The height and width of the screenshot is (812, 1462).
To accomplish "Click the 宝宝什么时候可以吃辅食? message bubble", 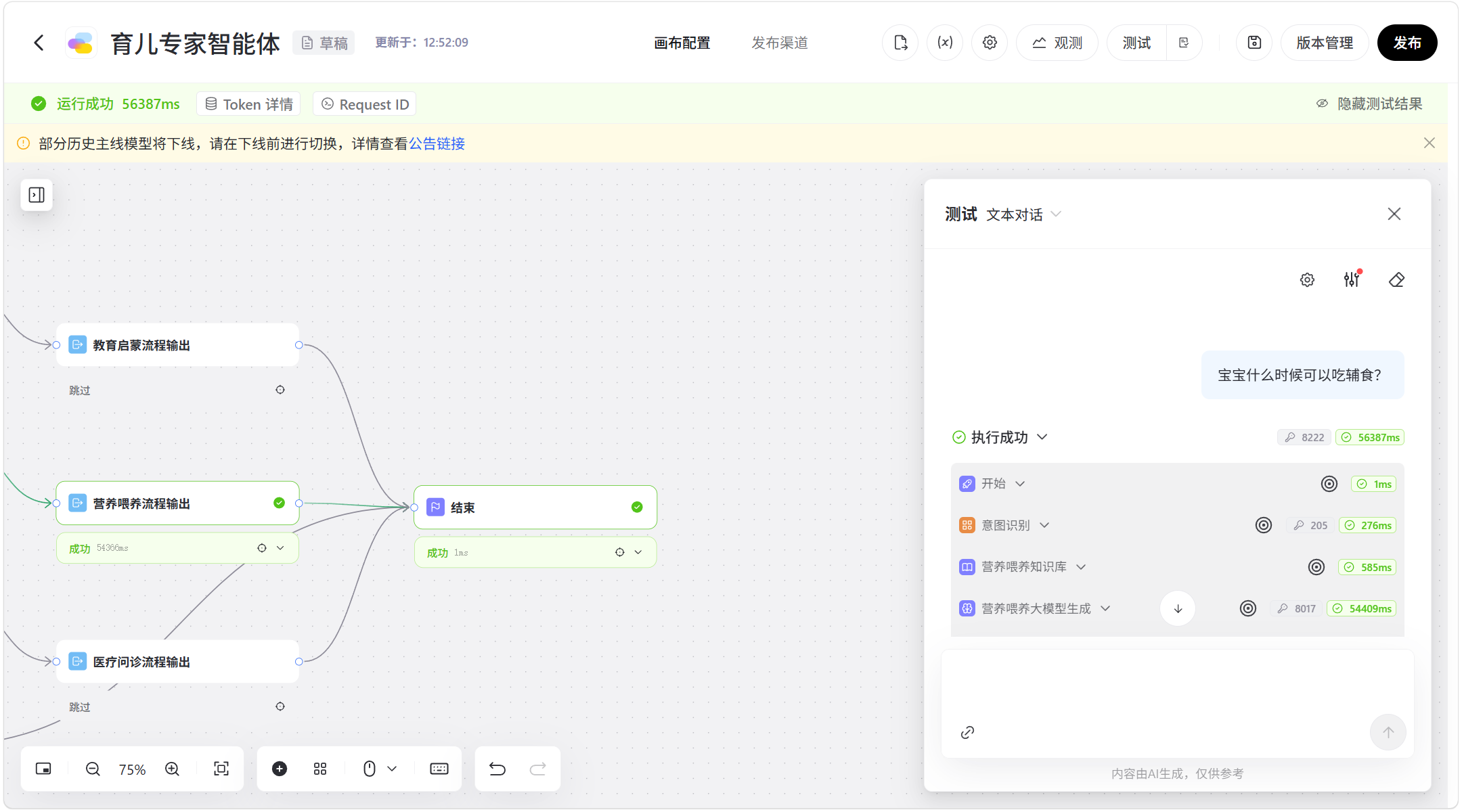I will pos(1302,375).
